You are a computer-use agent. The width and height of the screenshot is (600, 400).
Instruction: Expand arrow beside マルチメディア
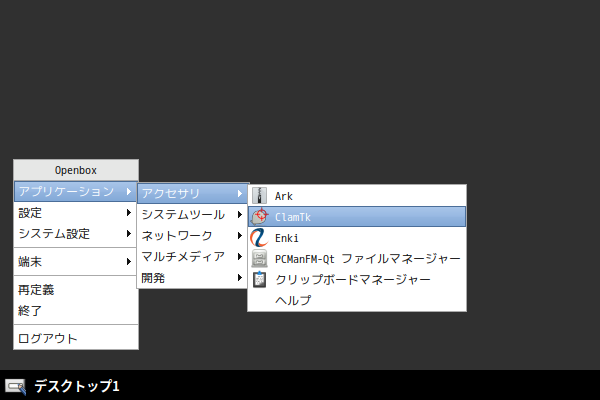240,256
